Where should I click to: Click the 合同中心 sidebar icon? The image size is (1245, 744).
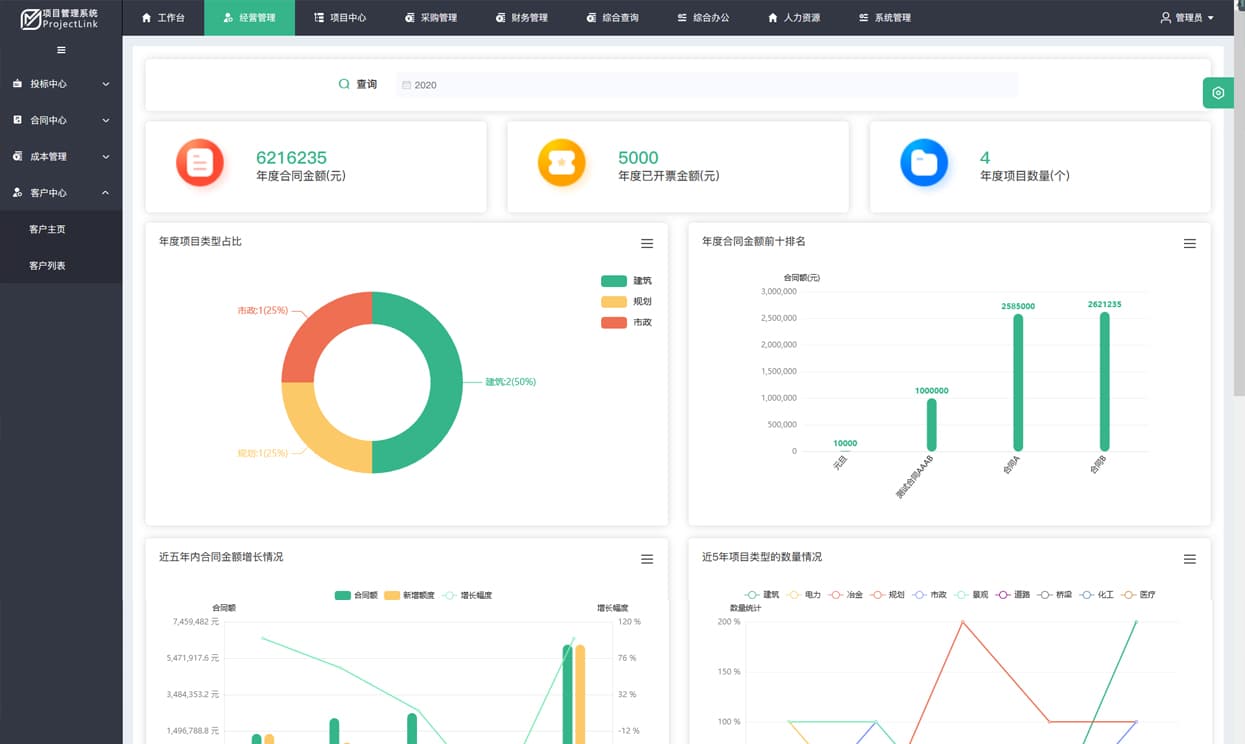(x=17, y=120)
